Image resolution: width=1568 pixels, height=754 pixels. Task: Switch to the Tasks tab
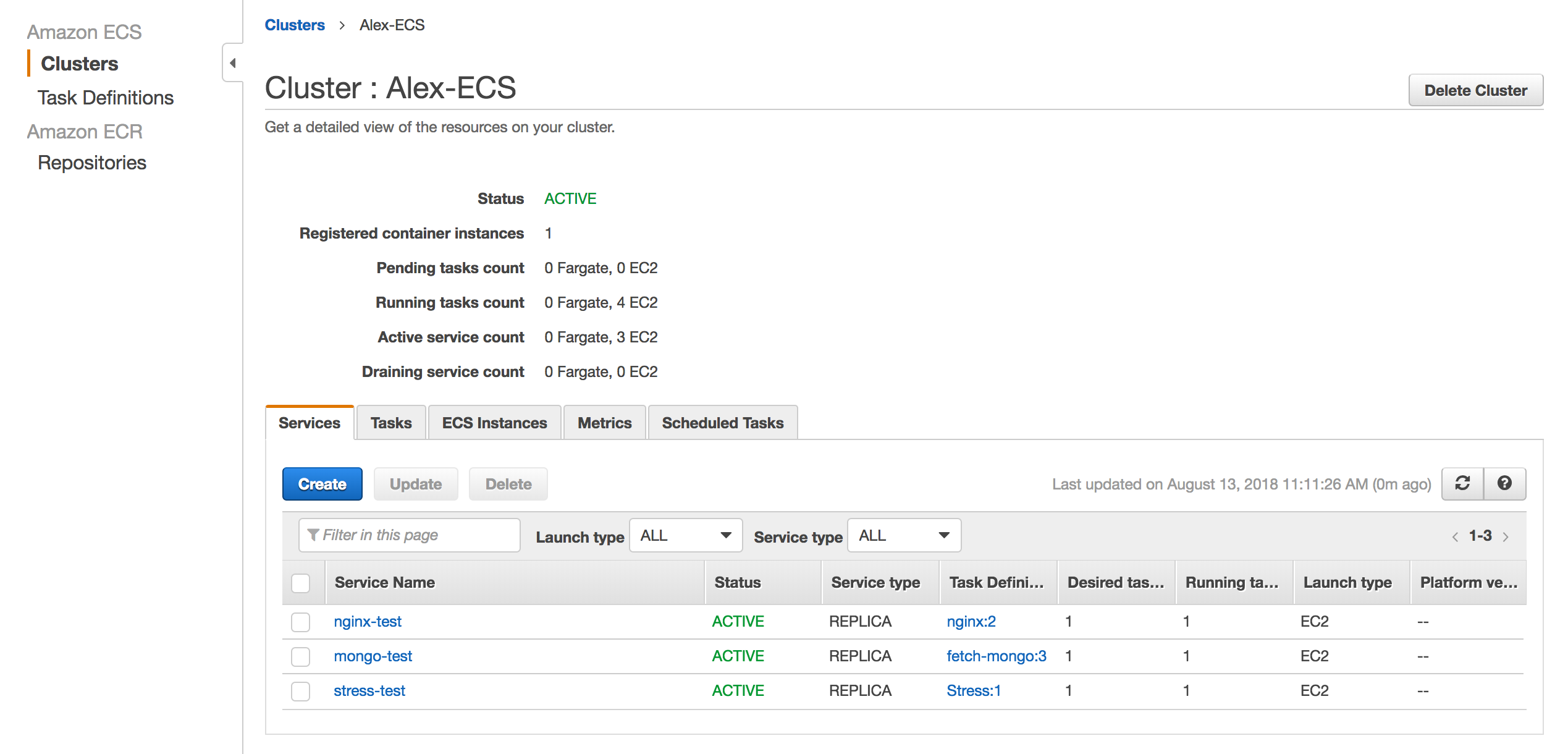(390, 423)
